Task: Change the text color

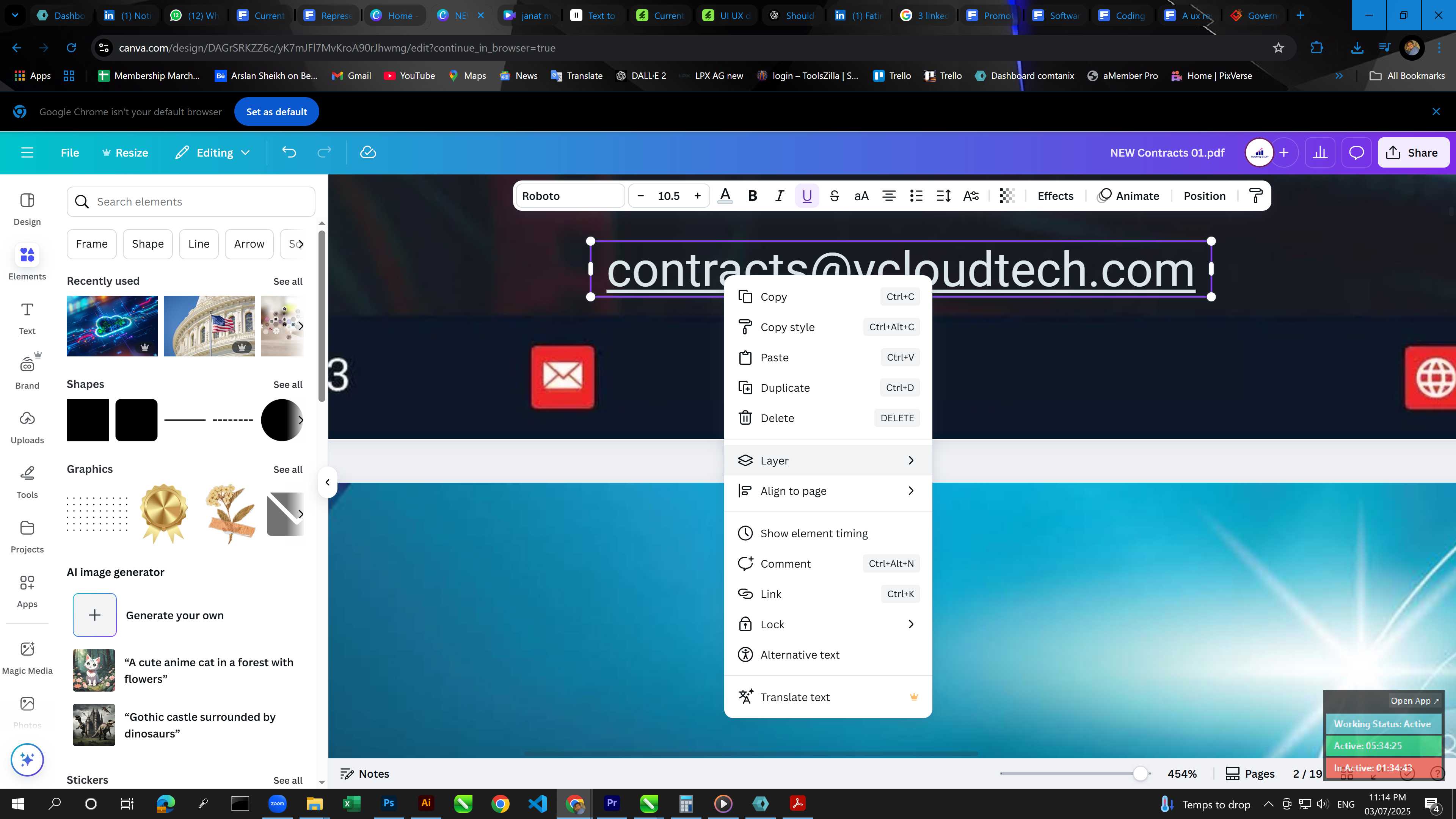Action: (725, 196)
